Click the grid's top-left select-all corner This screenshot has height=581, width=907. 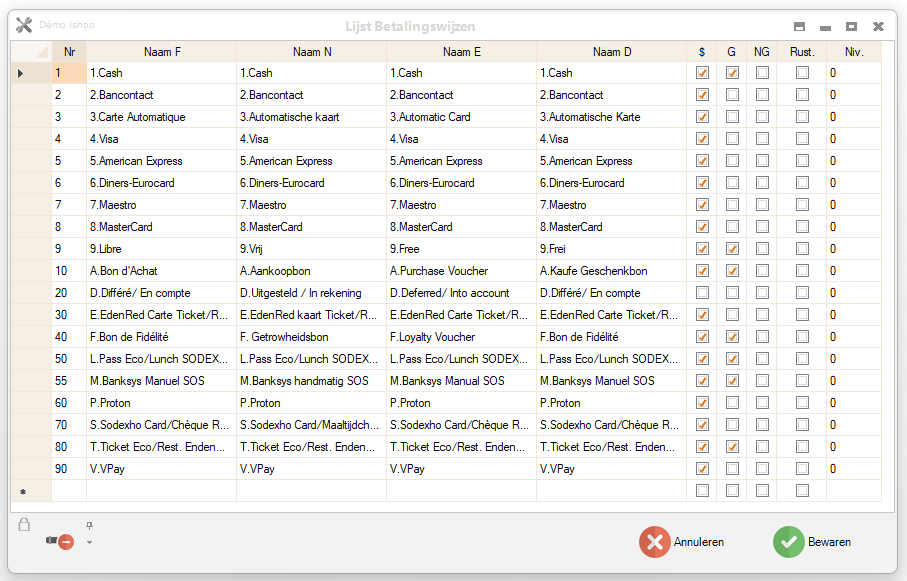[31, 52]
